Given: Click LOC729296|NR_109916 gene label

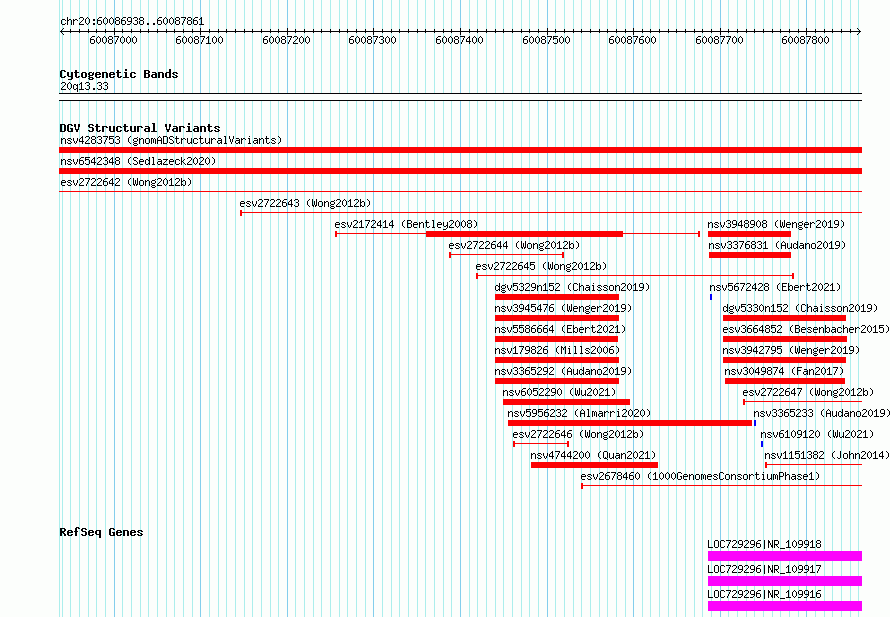Looking at the screenshot, I should pos(765,594).
